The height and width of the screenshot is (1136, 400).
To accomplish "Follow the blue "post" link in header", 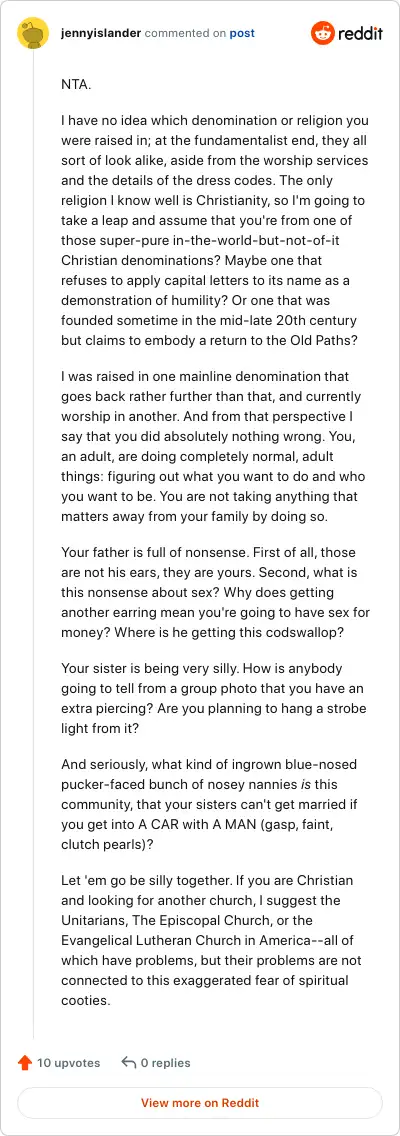I will pos(242,33).
